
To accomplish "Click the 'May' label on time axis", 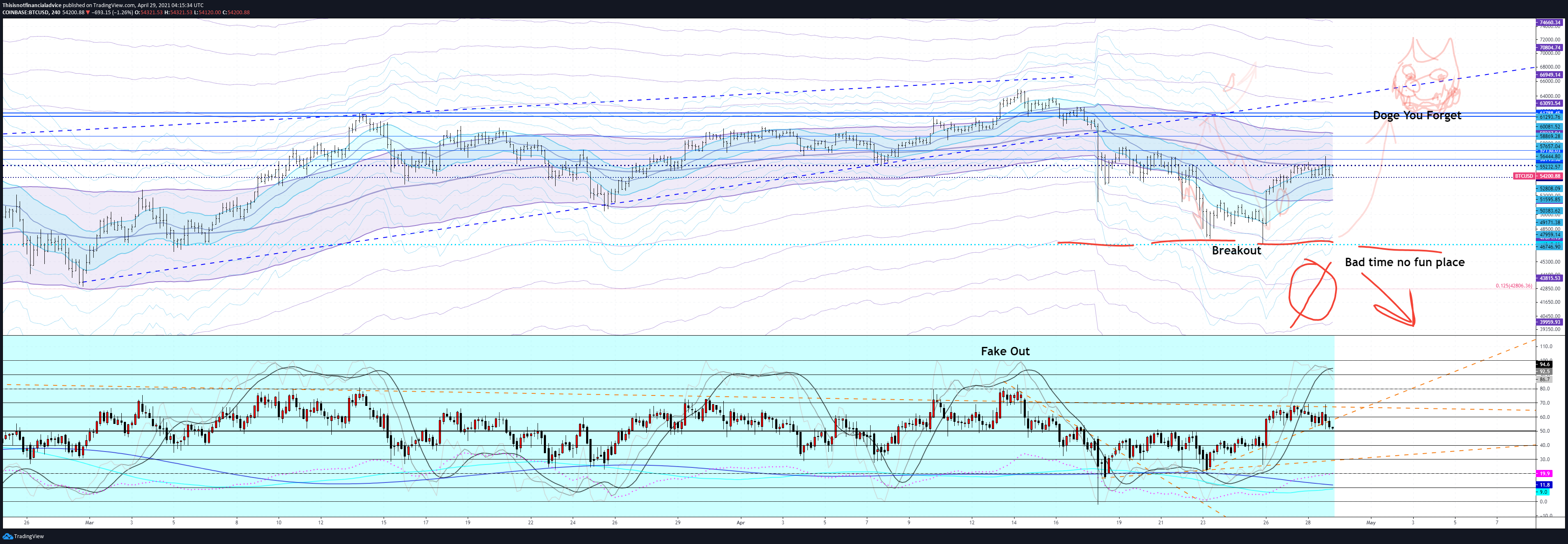I will coord(1371,523).
